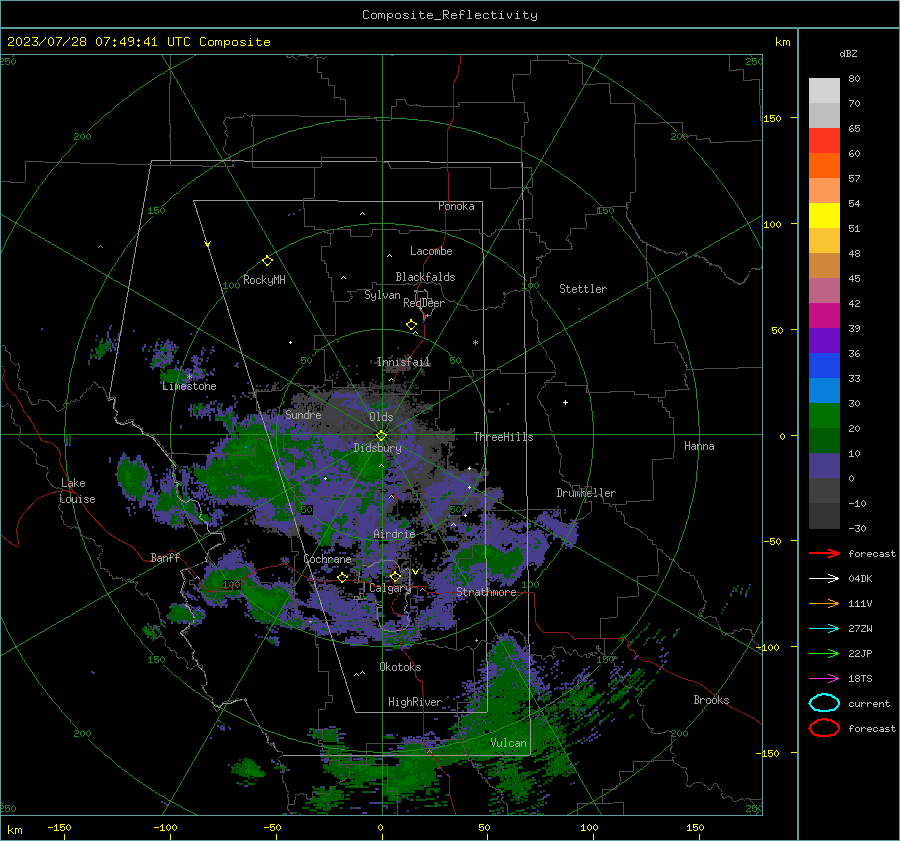Click the Olds label

(381, 417)
